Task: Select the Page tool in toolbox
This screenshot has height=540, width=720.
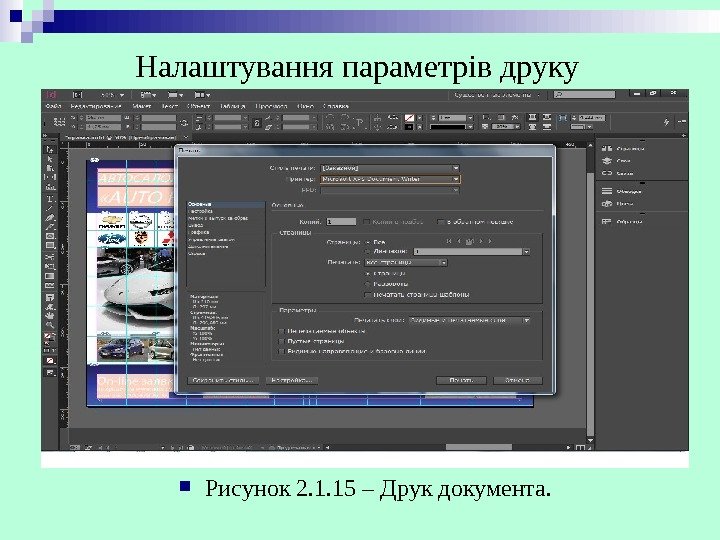Action: click(x=50, y=169)
